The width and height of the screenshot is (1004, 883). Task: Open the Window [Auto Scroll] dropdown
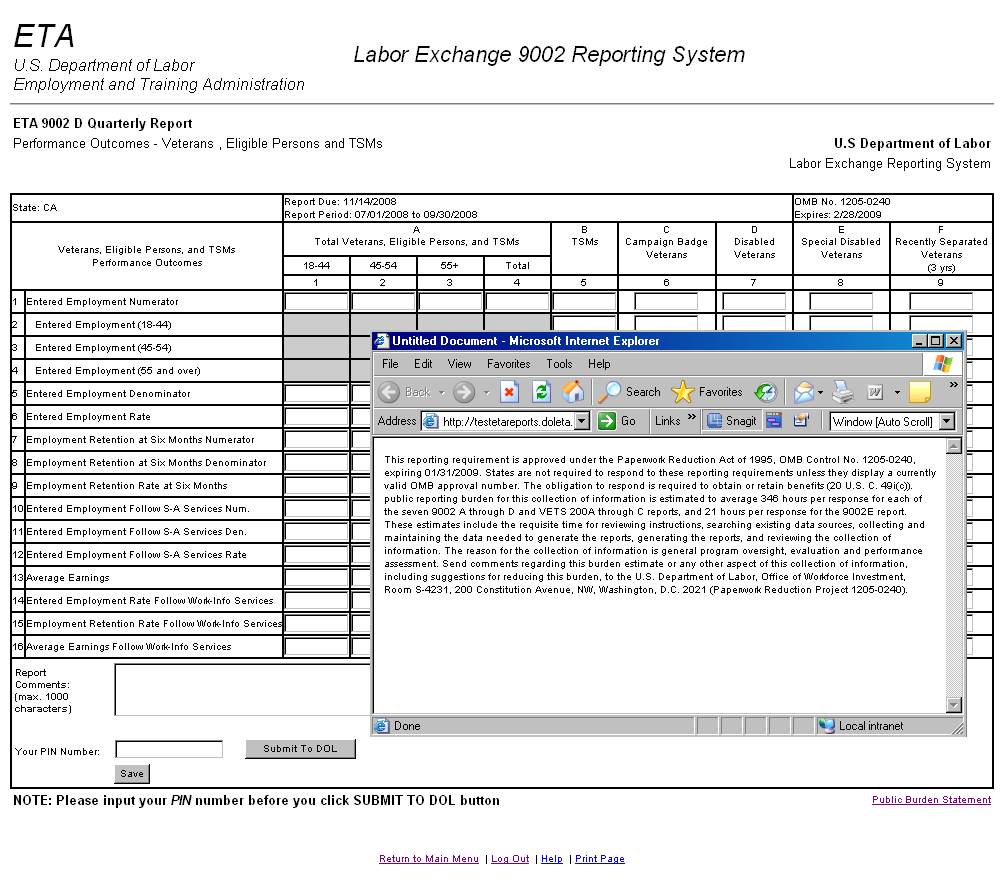point(947,422)
